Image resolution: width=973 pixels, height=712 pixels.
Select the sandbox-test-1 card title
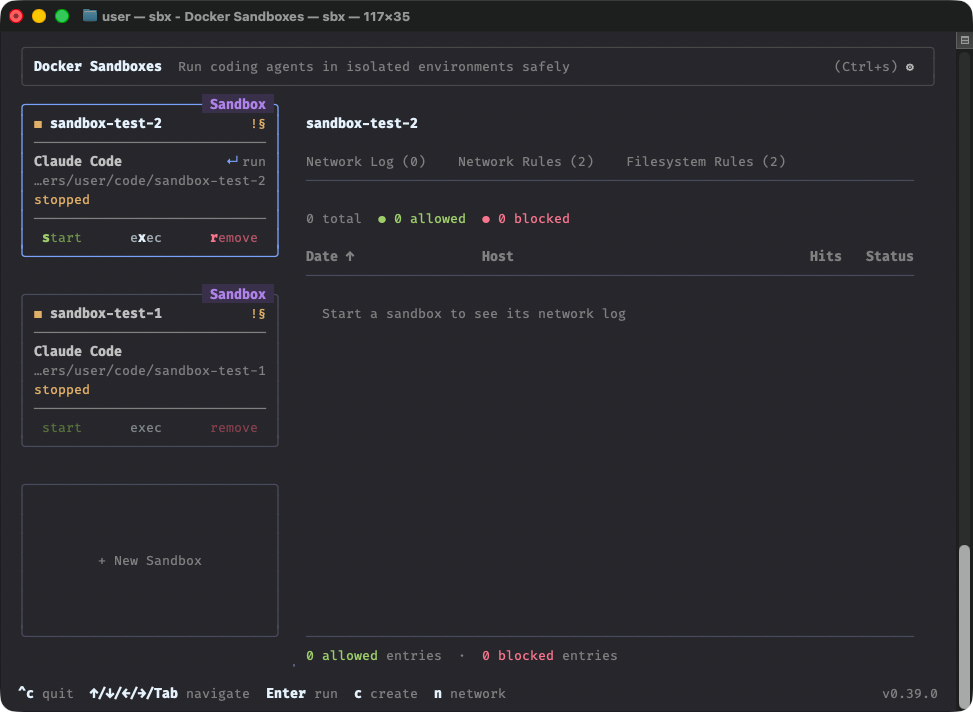(105, 313)
